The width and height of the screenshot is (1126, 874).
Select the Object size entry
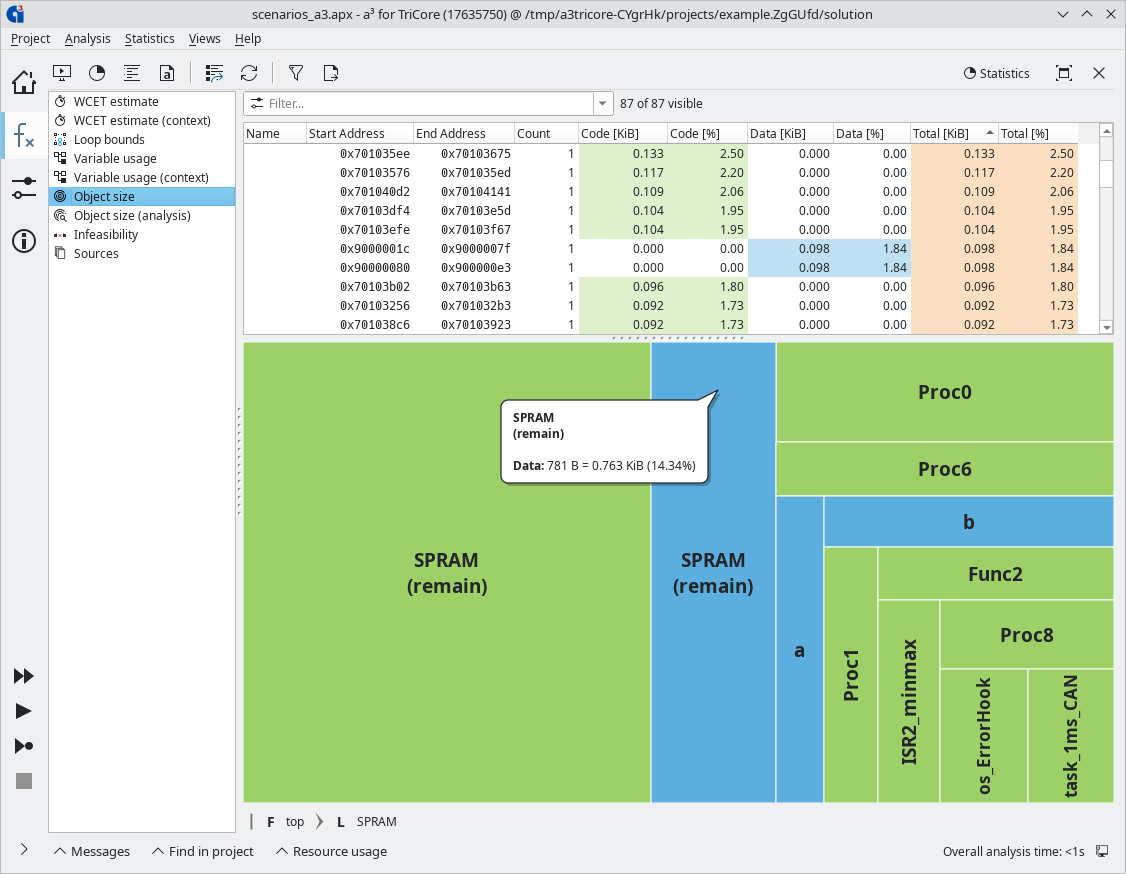142,197
